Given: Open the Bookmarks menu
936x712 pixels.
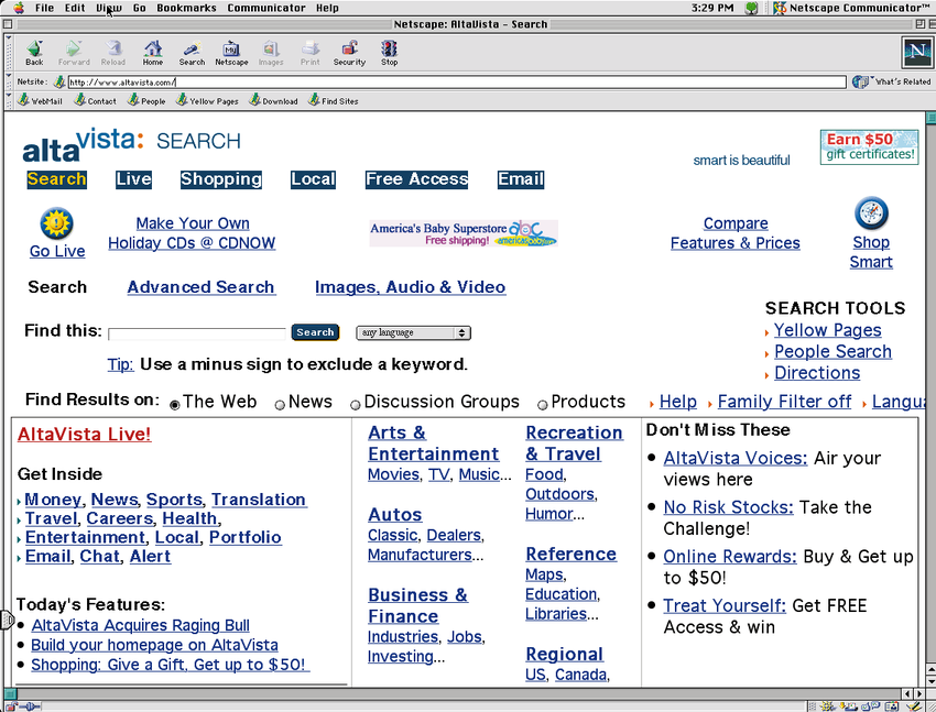Looking at the screenshot, I should click(x=186, y=8).
